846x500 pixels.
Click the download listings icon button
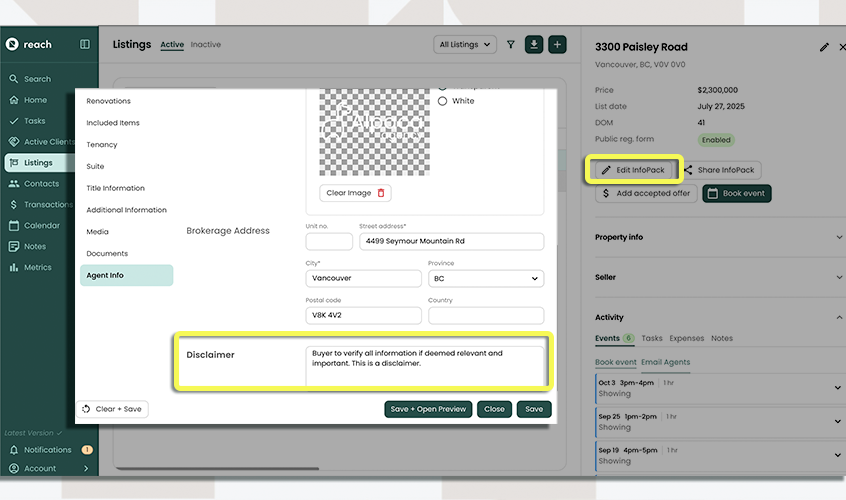[x=535, y=45]
